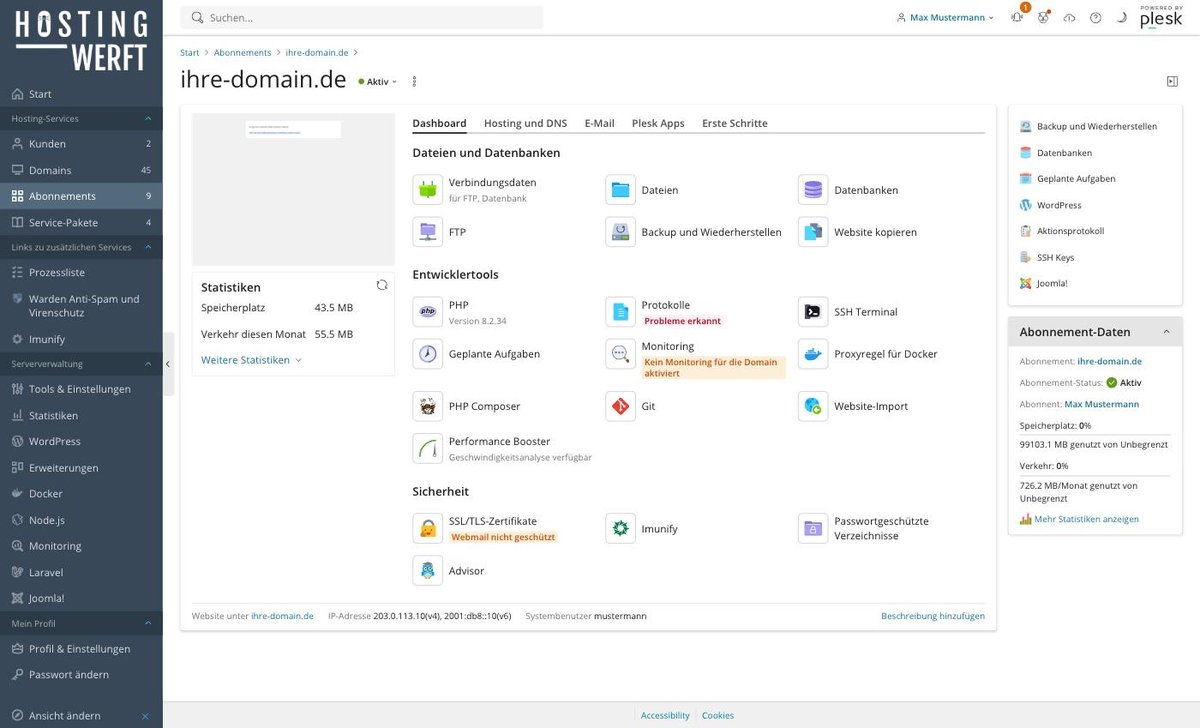Open Website kopieren
The width and height of the screenshot is (1200, 728).
pyautogui.click(x=813, y=232)
